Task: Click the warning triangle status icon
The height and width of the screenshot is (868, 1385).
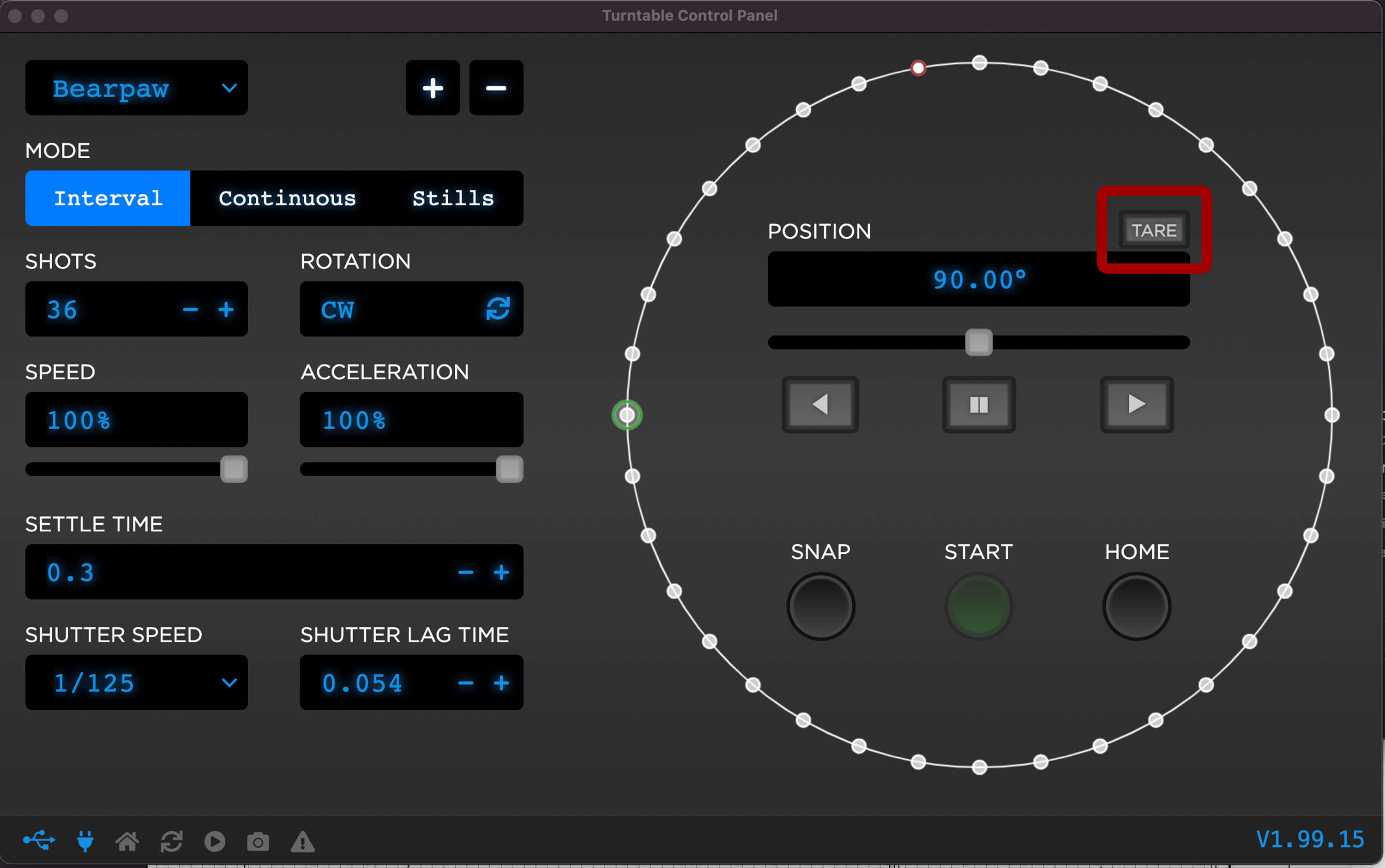Action: click(x=302, y=842)
